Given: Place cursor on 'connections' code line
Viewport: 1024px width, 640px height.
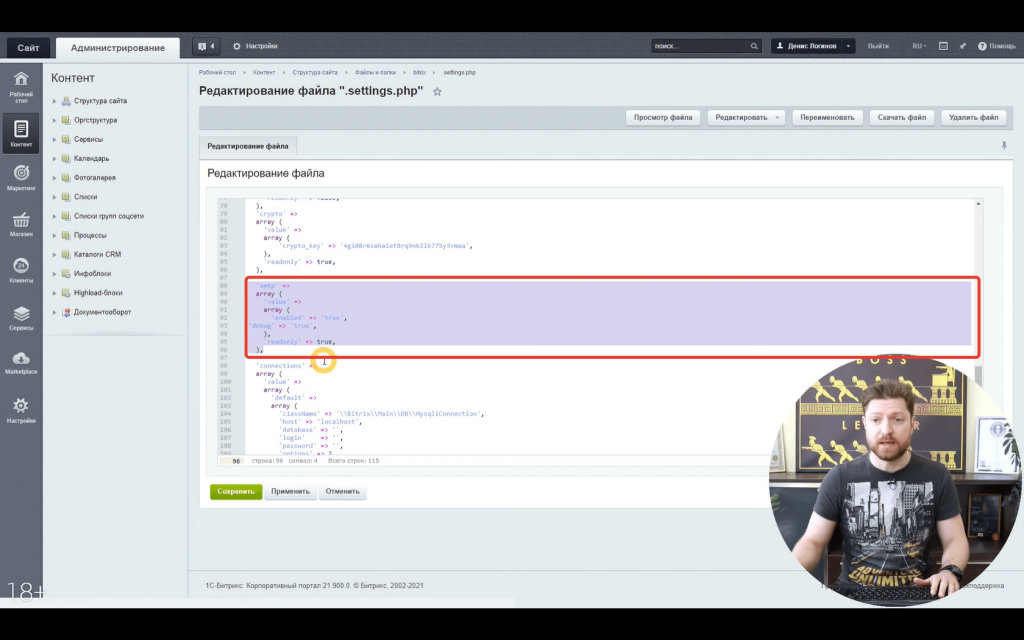Looking at the screenshot, I should click(x=285, y=366).
